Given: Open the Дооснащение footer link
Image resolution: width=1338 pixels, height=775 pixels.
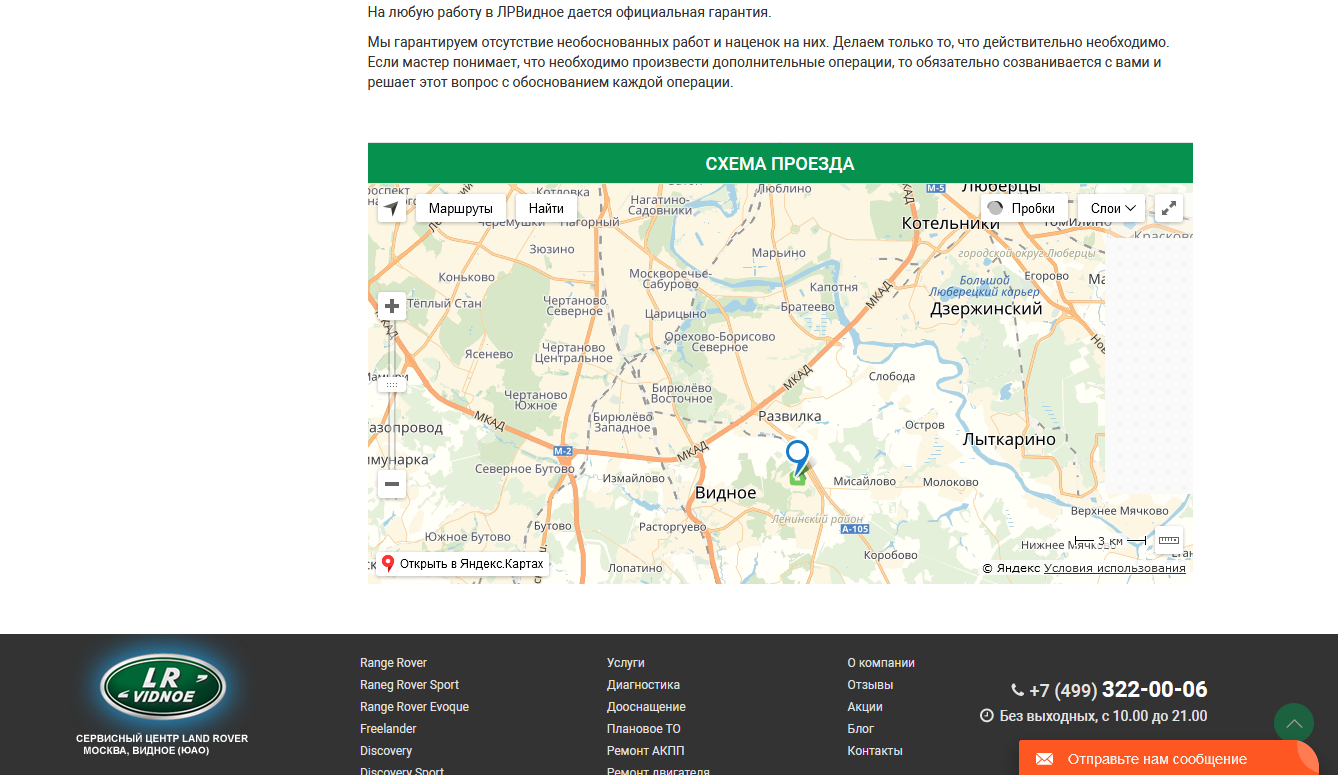Looking at the screenshot, I should point(646,707).
